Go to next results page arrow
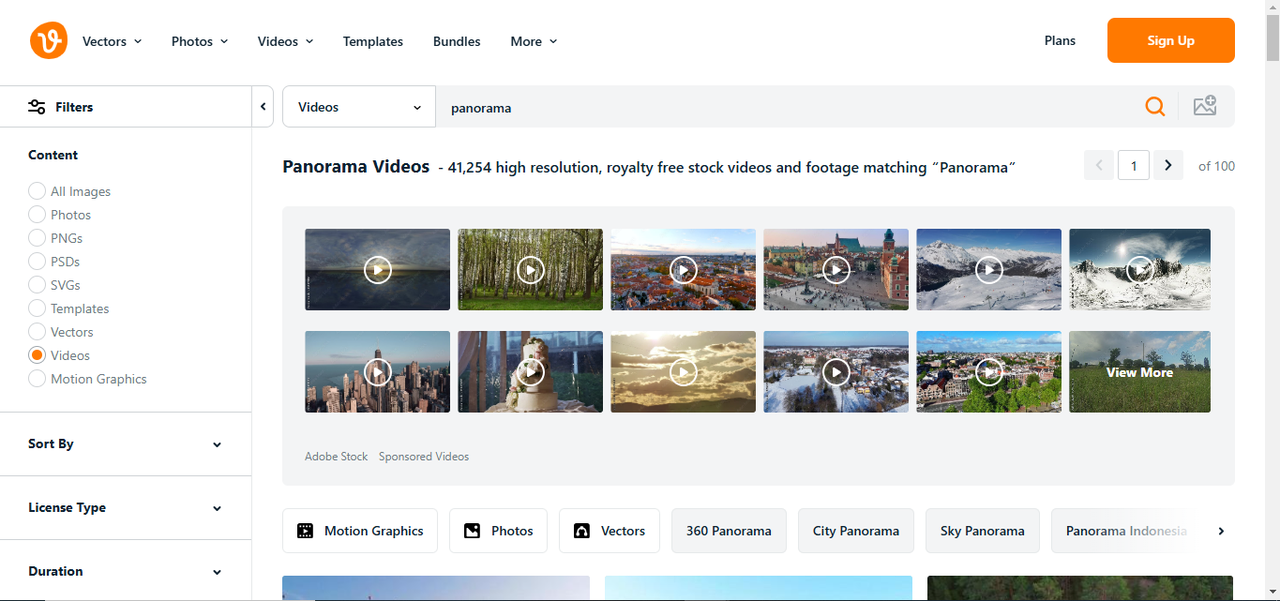Viewport: 1280px width, 601px height. [1168, 165]
